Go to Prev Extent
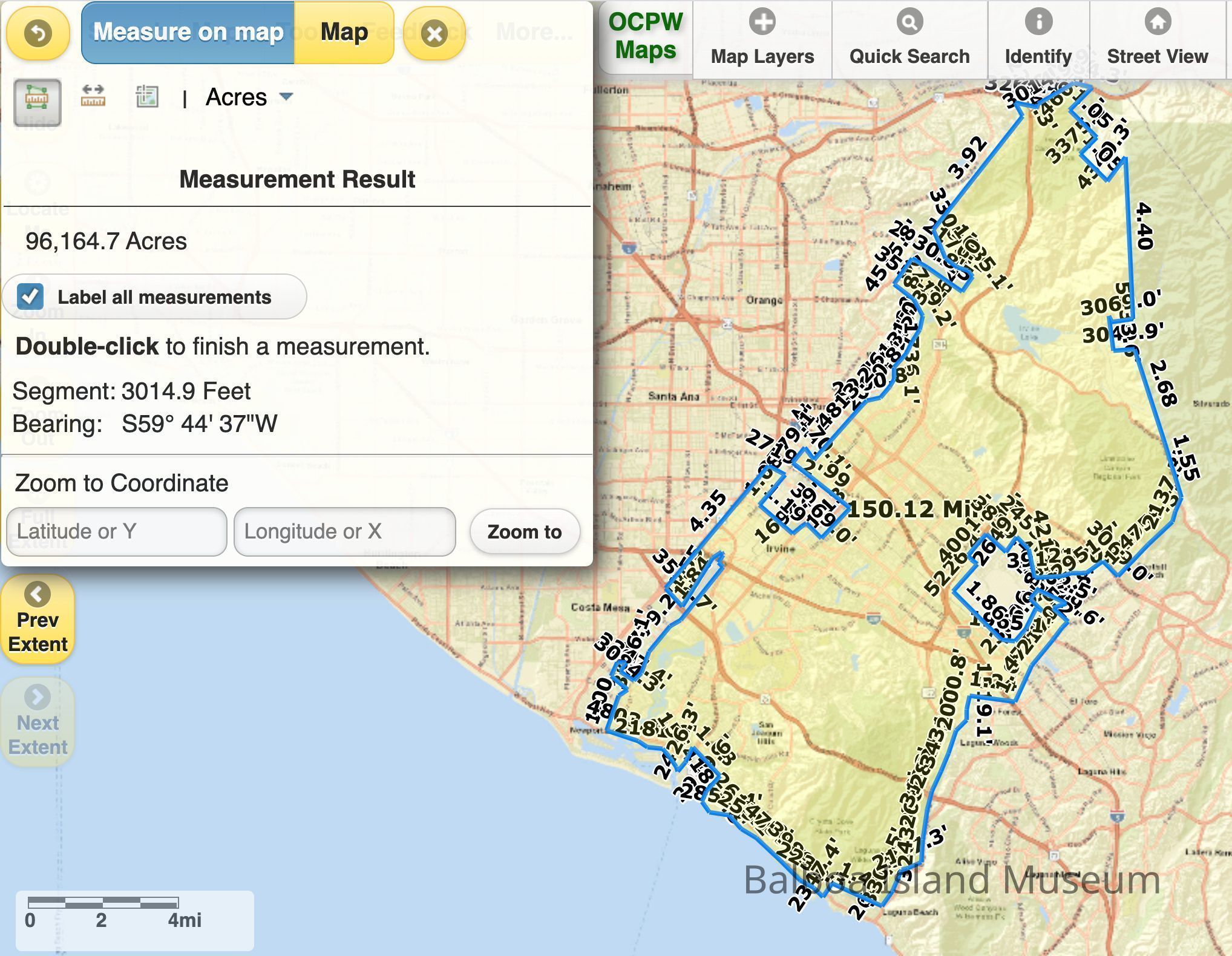The height and width of the screenshot is (956, 1232). [38, 618]
